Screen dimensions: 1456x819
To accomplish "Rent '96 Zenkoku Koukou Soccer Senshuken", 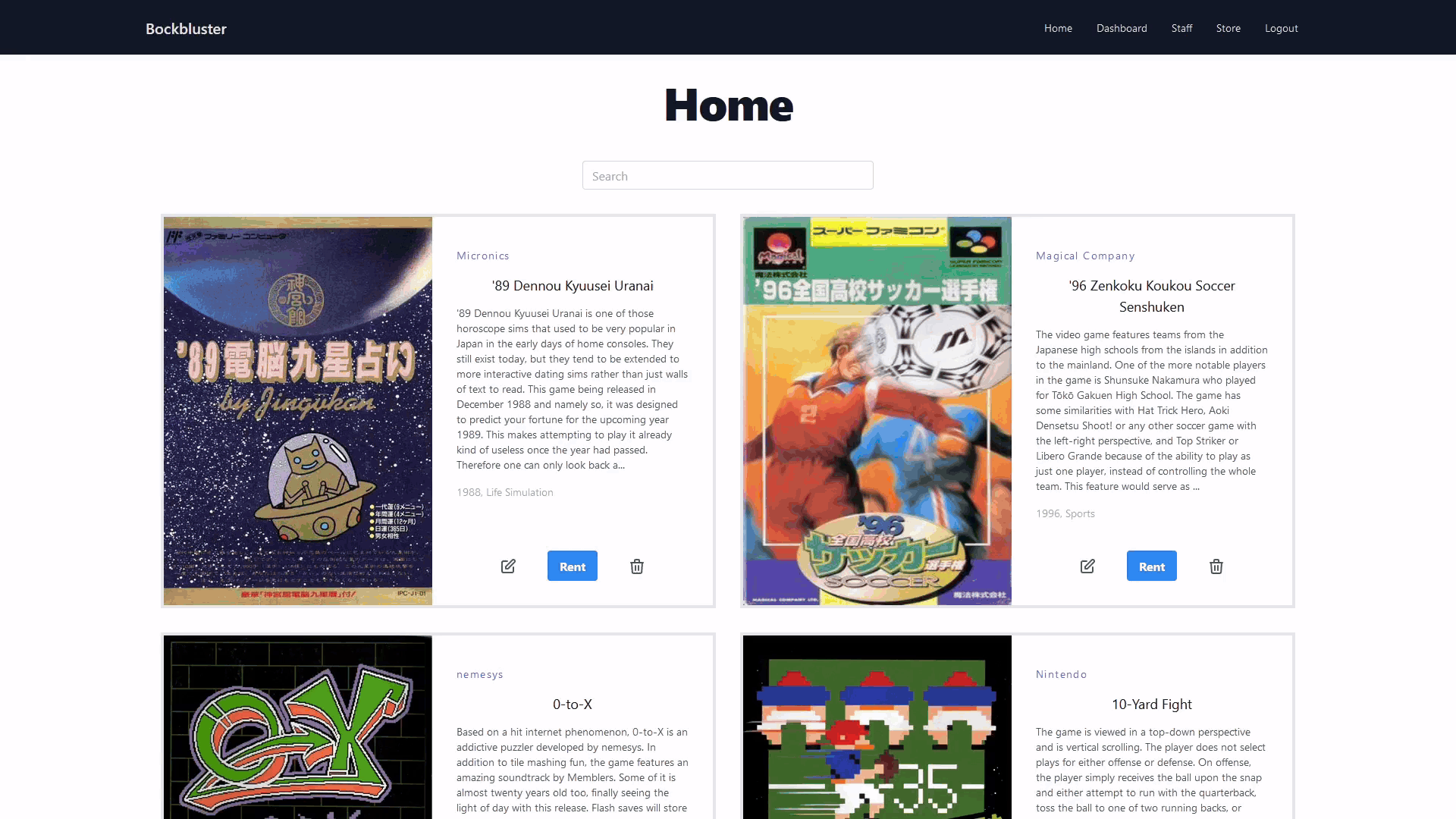I will [x=1152, y=565].
